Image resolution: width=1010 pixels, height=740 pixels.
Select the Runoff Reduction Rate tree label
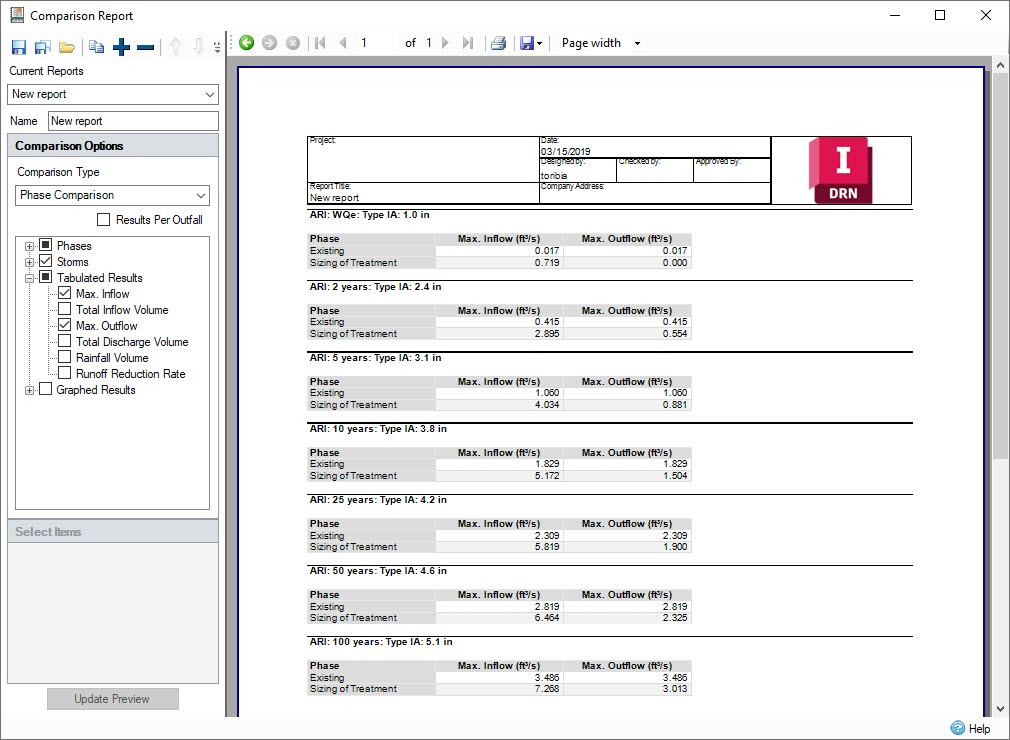pos(131,374)
